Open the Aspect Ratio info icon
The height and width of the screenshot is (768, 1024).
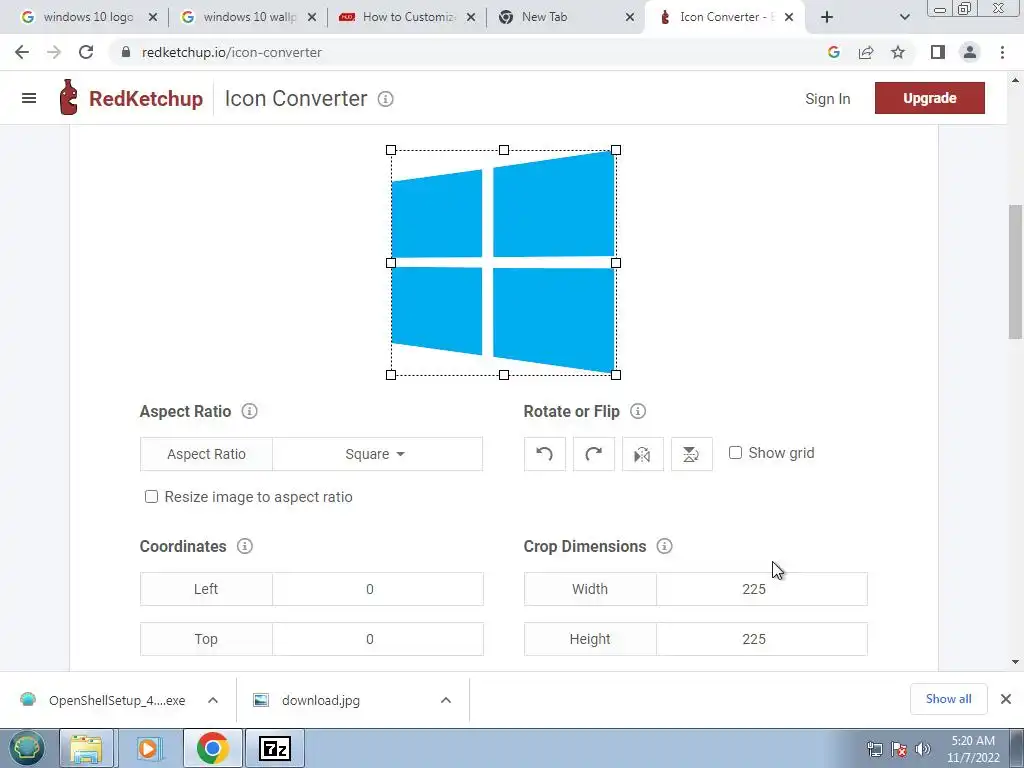pyautogui.click(x=249, y=411)
